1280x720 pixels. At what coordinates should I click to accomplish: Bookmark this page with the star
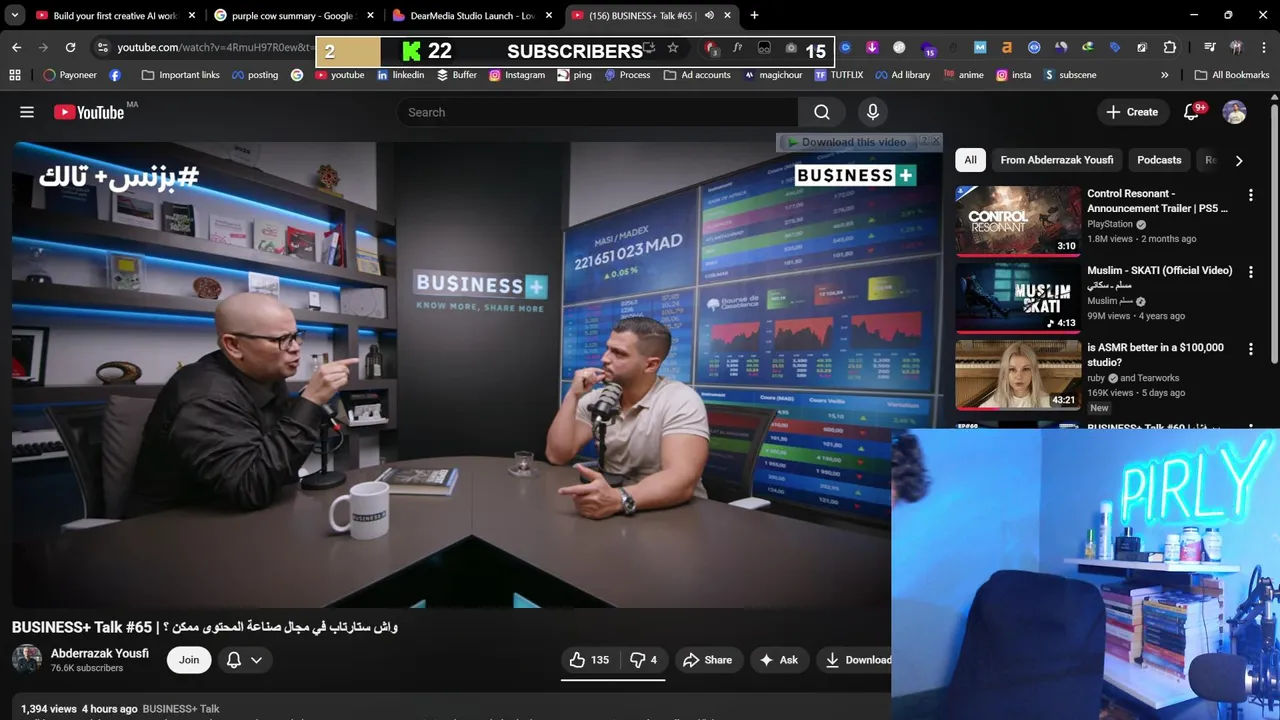(x=673, y=47)
